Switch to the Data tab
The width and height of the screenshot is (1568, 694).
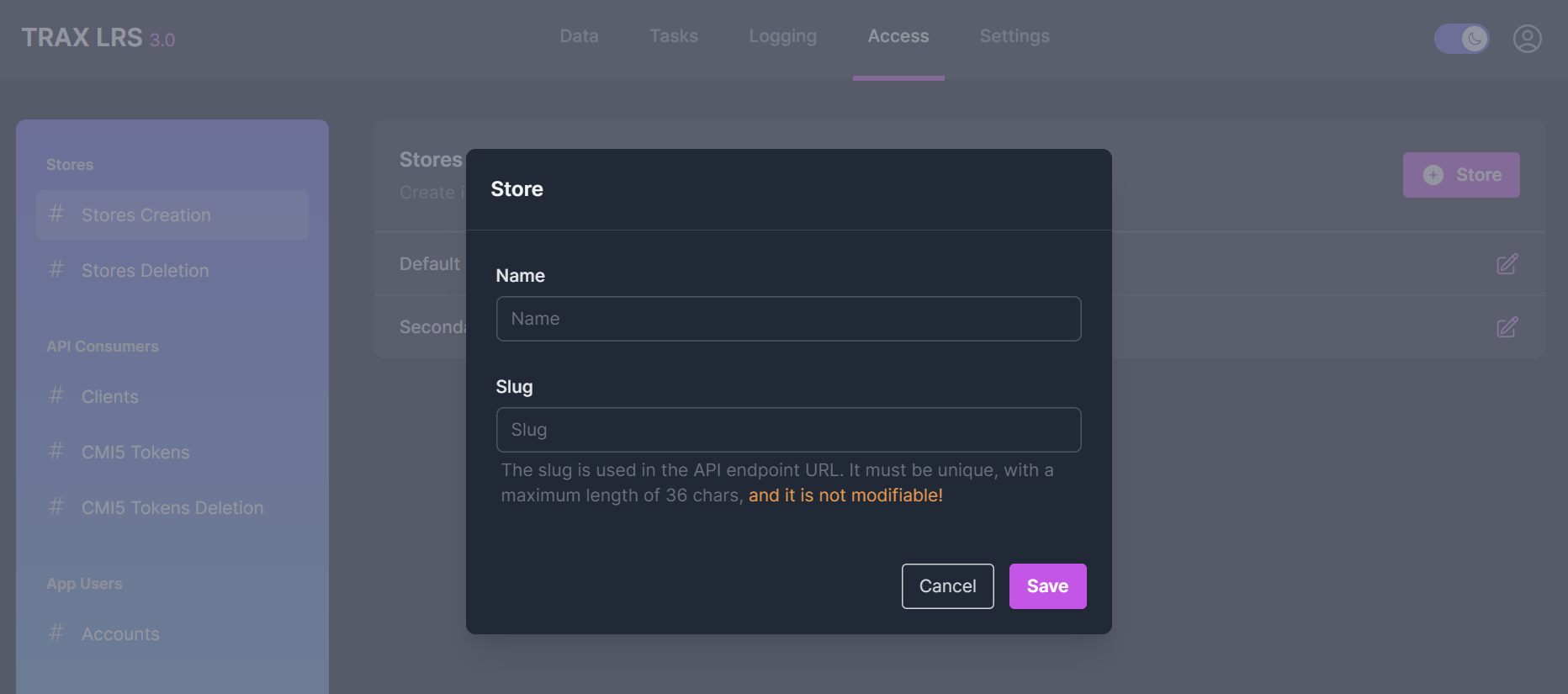click(579, 36)
